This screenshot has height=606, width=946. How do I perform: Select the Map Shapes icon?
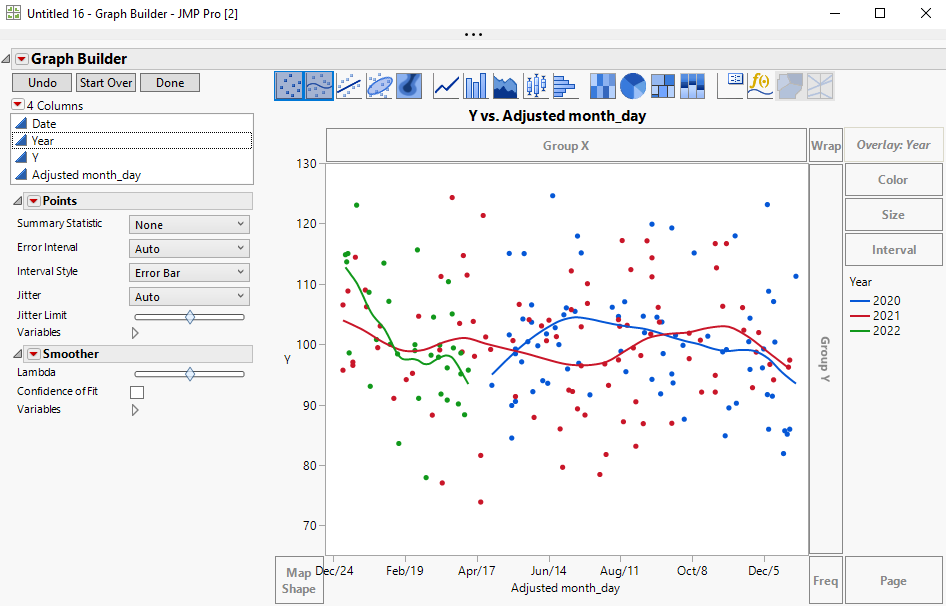pos(790,86)
